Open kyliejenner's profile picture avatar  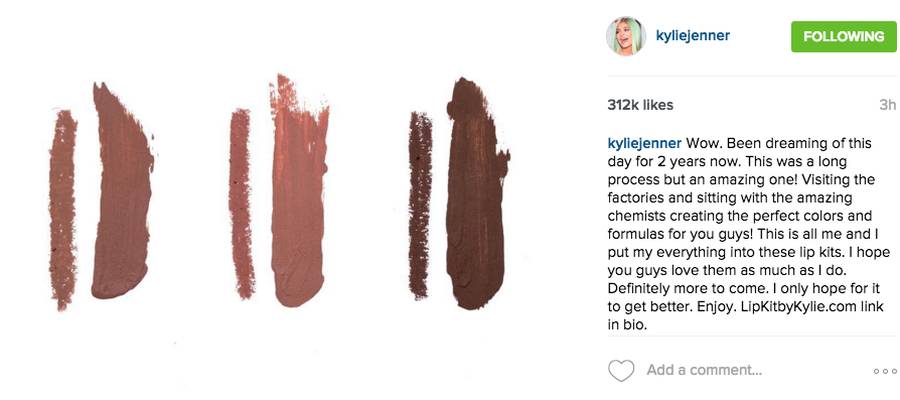626,36
